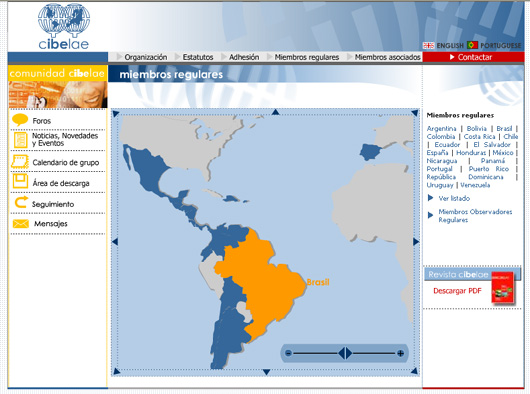Pan the map left with left arrow

[x=115, y=242]
